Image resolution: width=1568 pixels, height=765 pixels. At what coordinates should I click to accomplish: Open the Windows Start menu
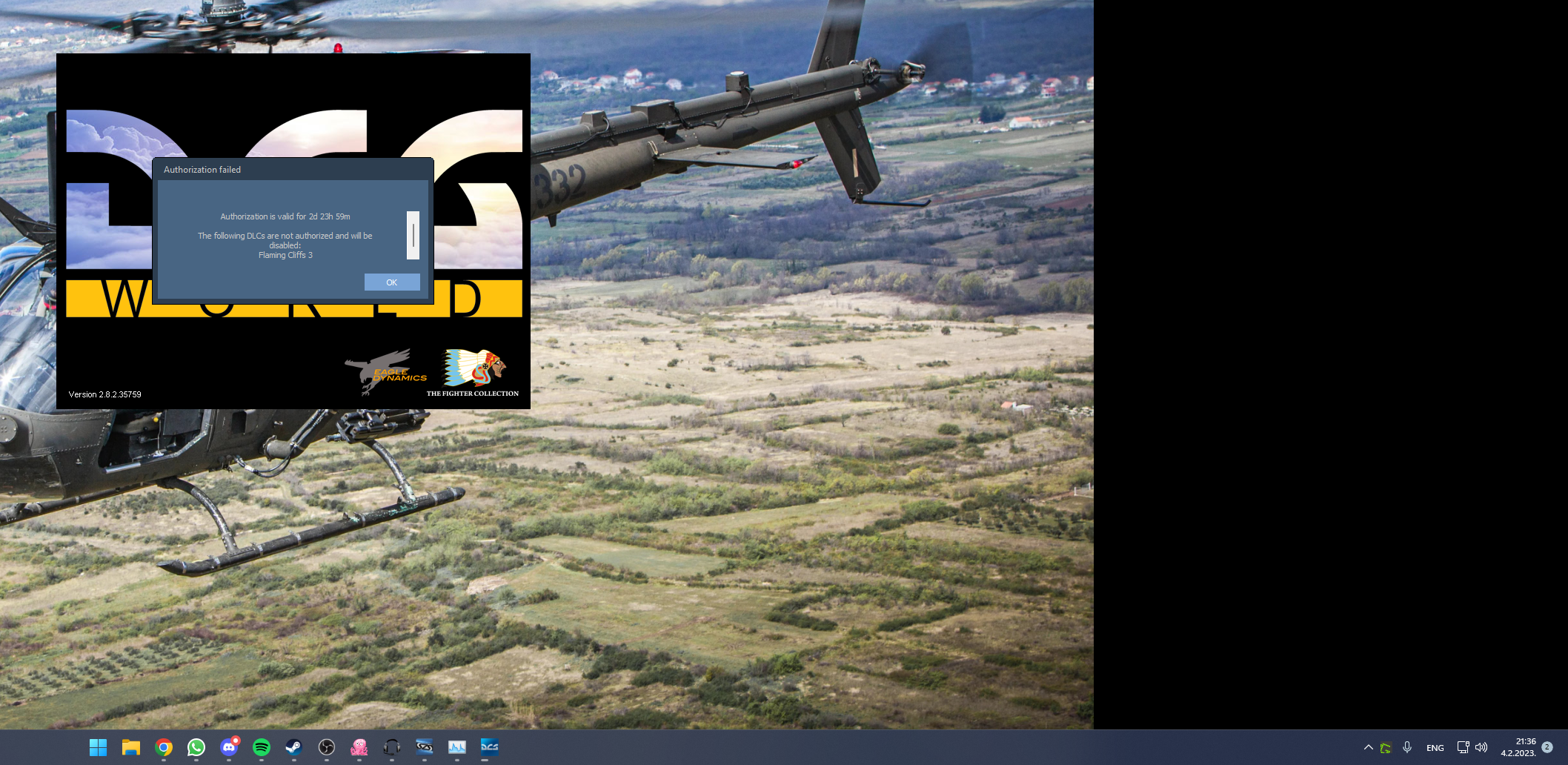click(x=98, y=747)
